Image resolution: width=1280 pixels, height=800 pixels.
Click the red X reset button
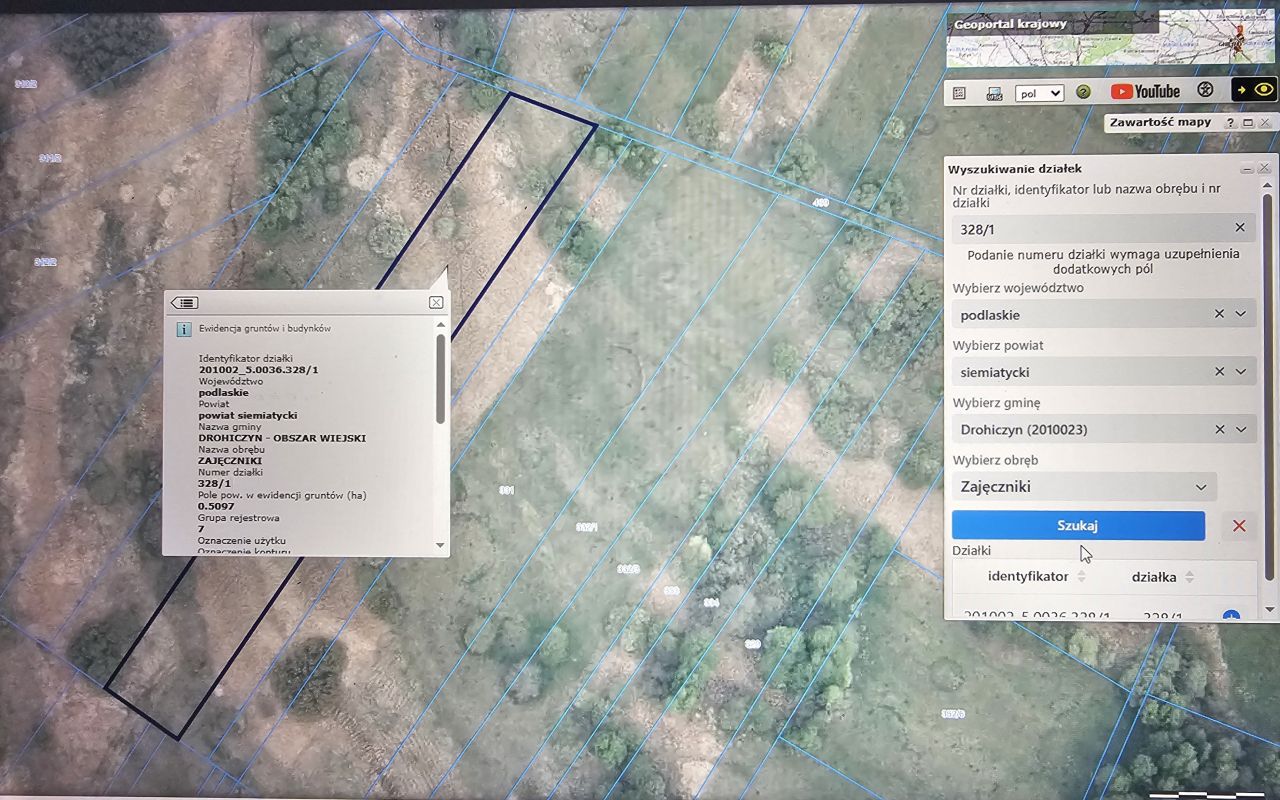(x=1239, y=526)
